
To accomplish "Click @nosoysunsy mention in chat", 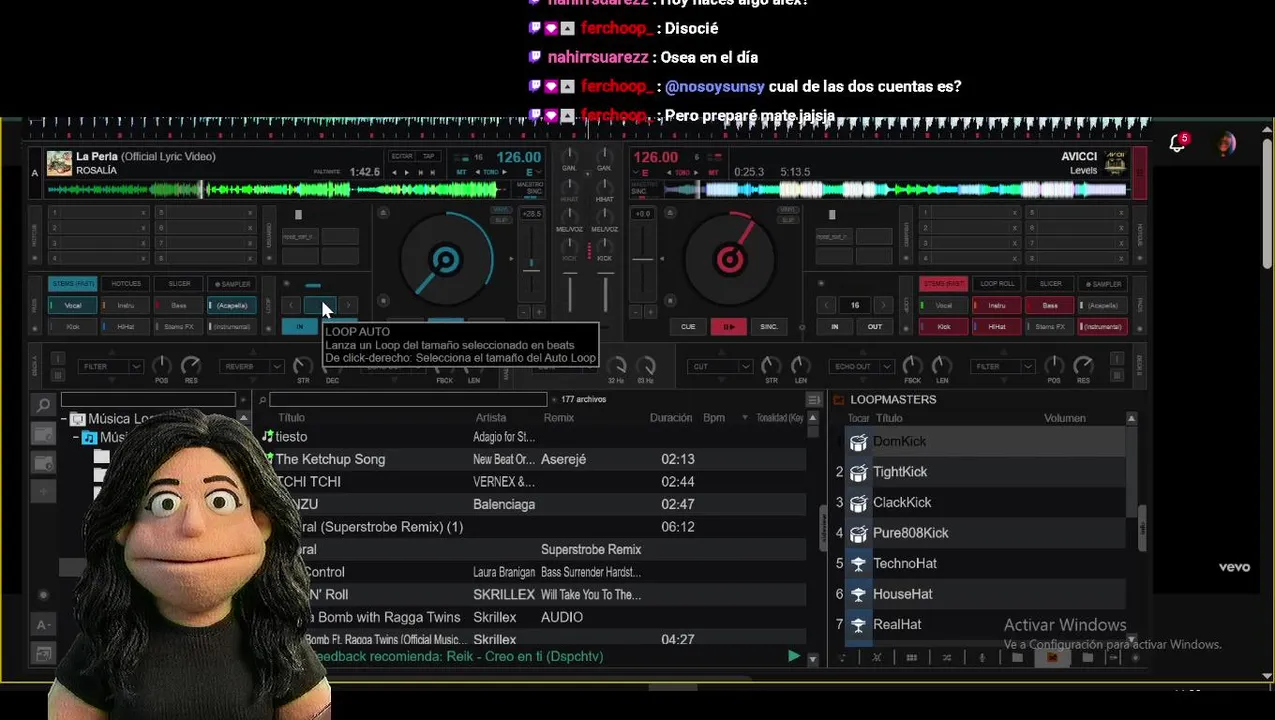I will [x=715, y=87].
